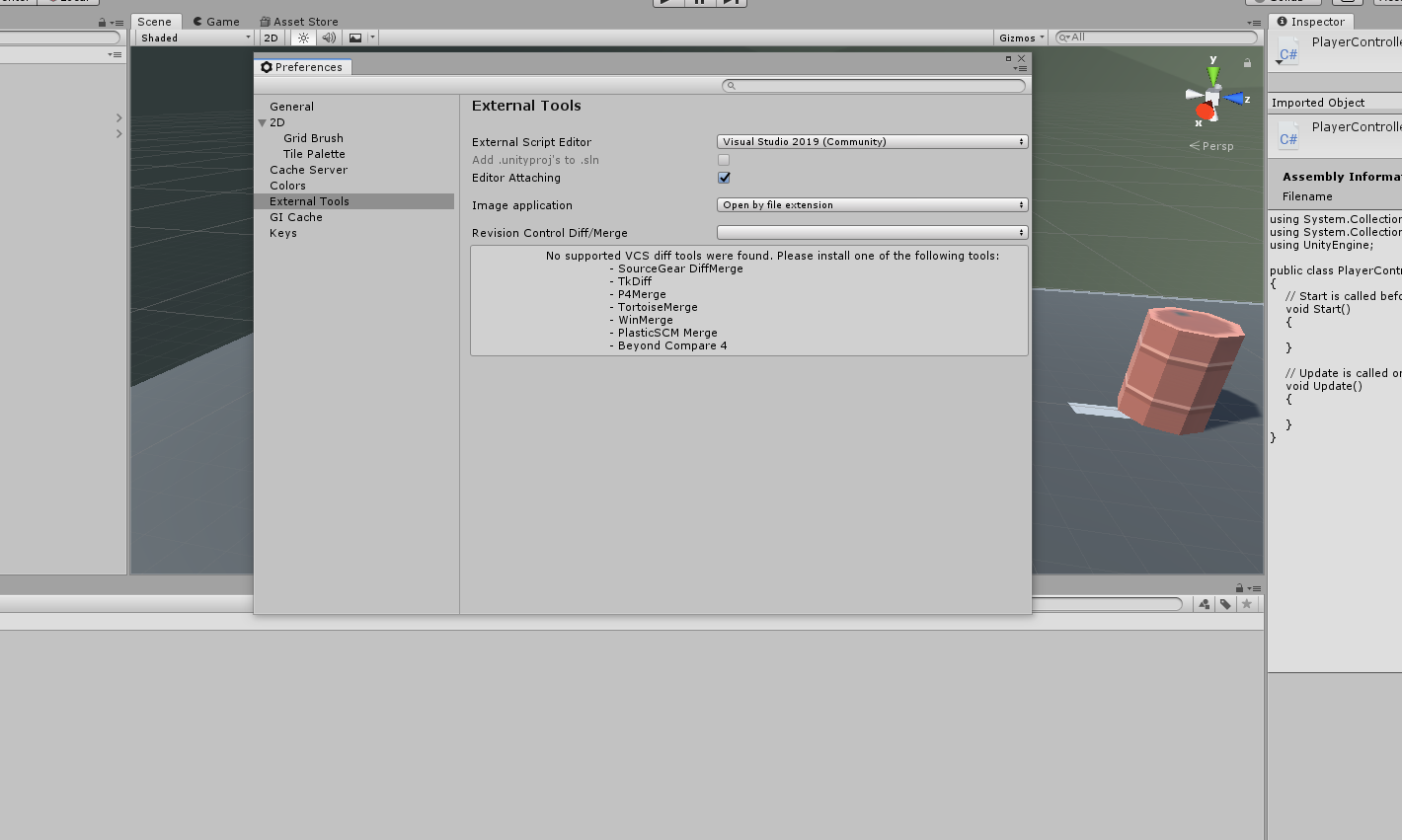Uncheck the Editor Attaching checkbox
Image resolution: width=1402 pixels, height=840 pixels.
pyautogui.click(x=724, y=178)
